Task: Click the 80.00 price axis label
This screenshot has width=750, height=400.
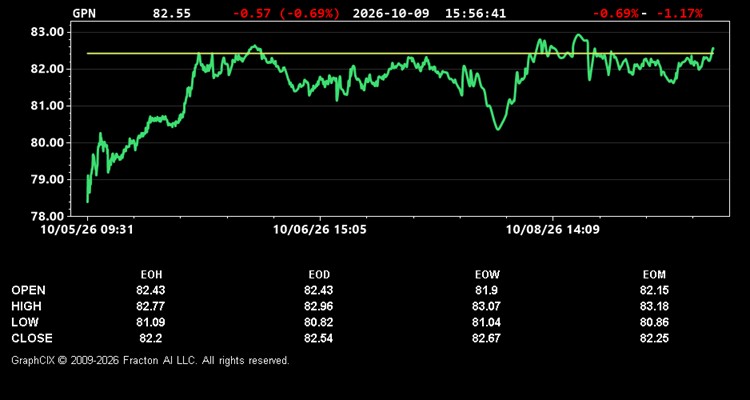Action: pos(47,143)
